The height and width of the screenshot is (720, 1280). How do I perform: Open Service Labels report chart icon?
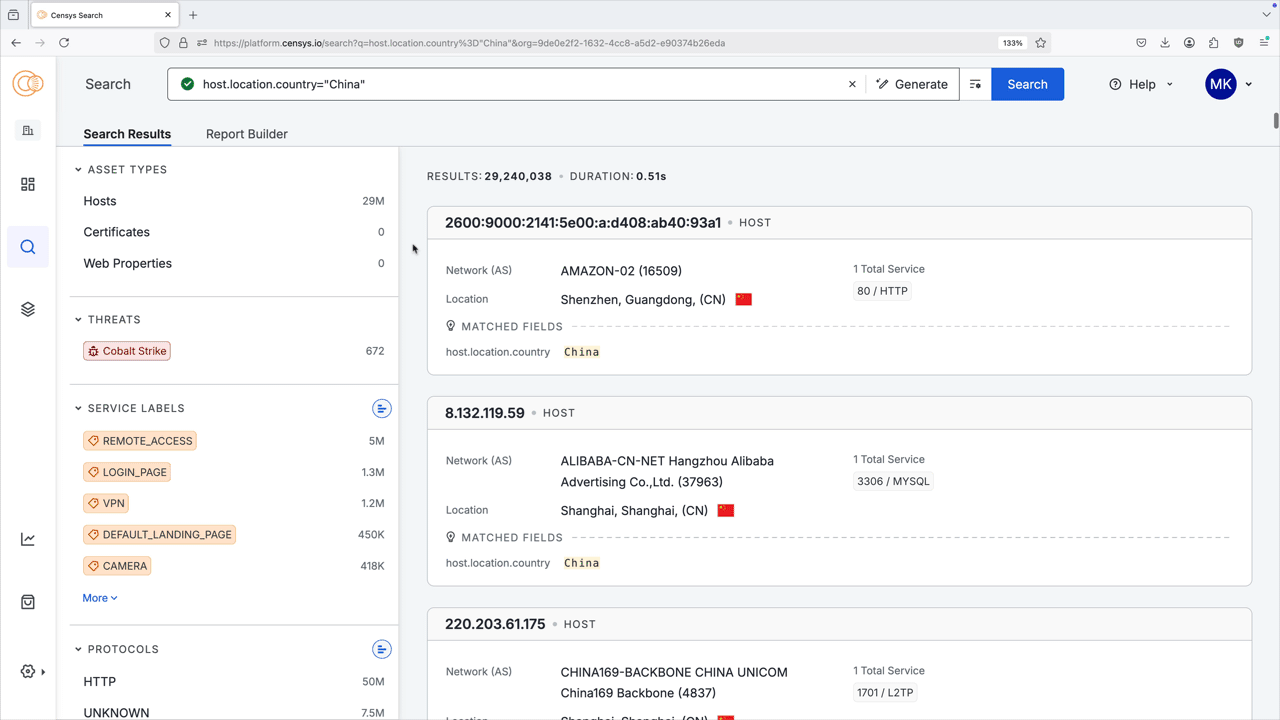point(382,408)
